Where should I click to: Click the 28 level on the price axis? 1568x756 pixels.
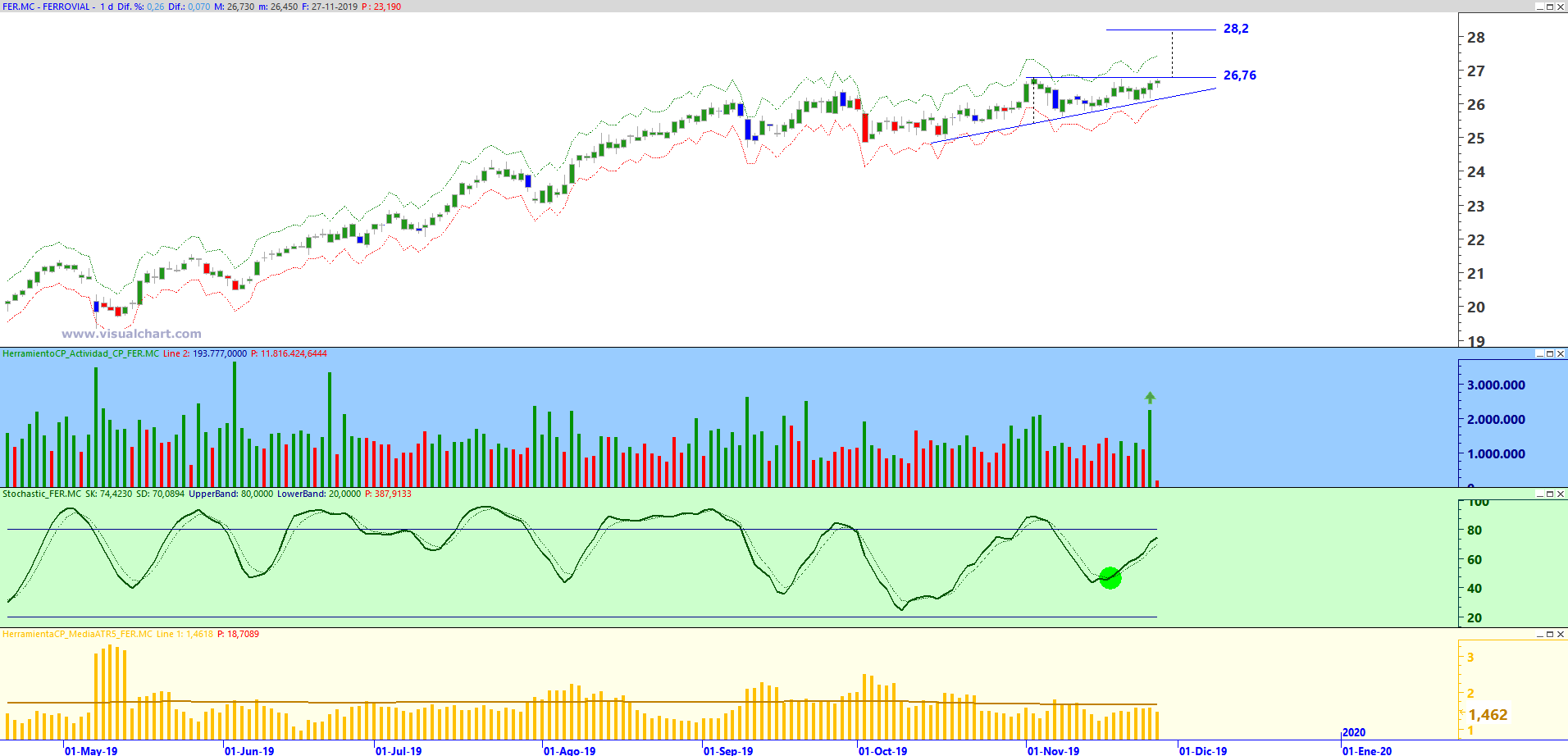coord(1476,38)
